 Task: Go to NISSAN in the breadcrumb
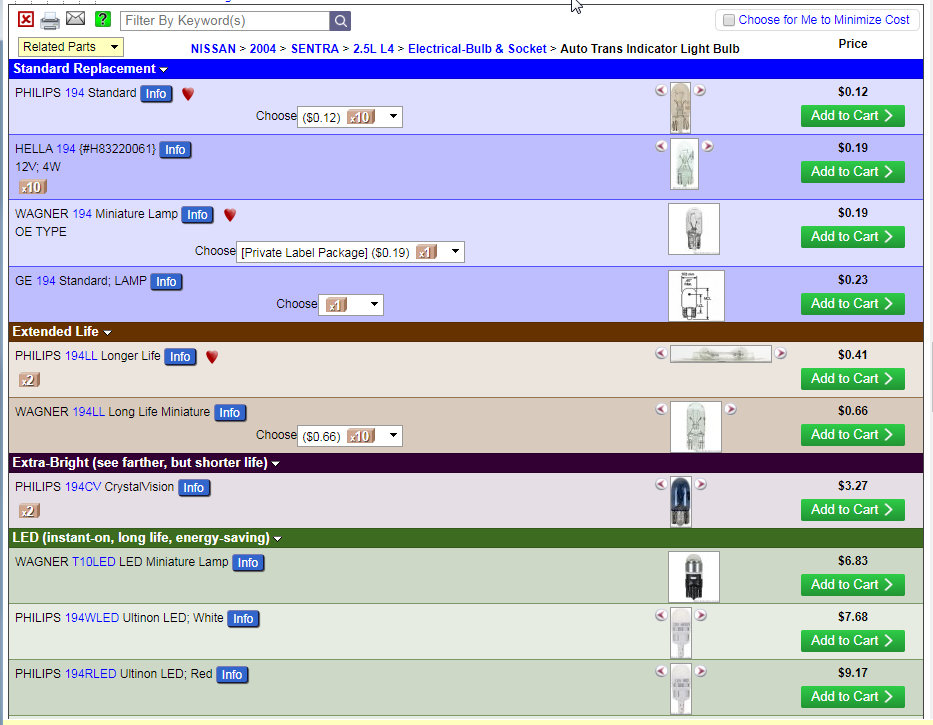tap(213, 49)
